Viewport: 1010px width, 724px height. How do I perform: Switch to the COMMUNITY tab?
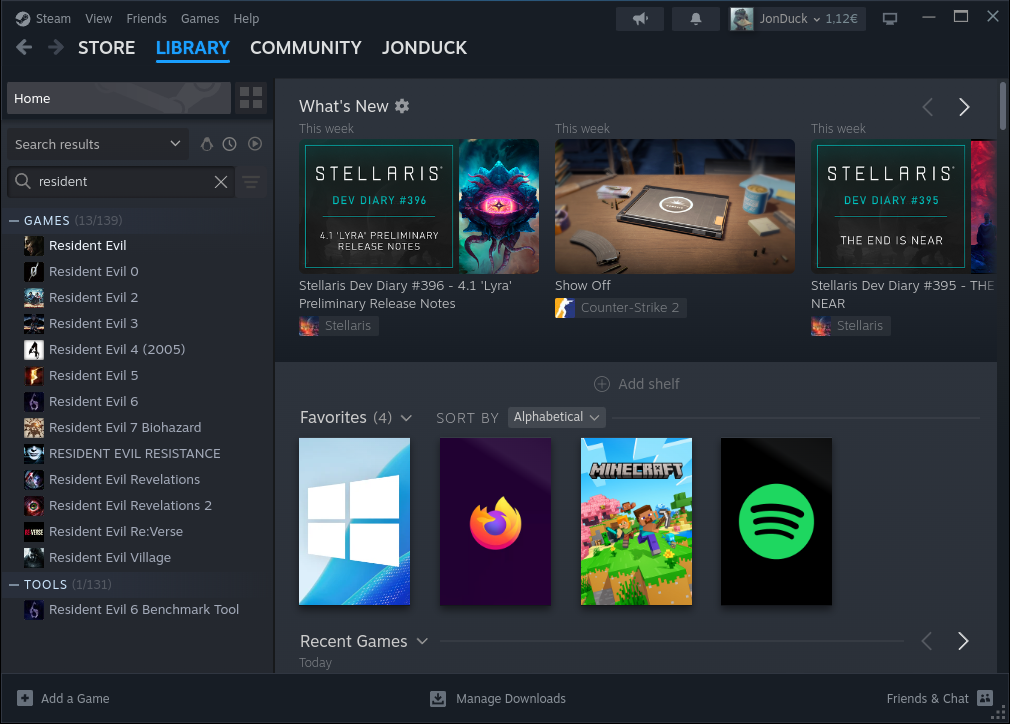(x=306, y=48)
